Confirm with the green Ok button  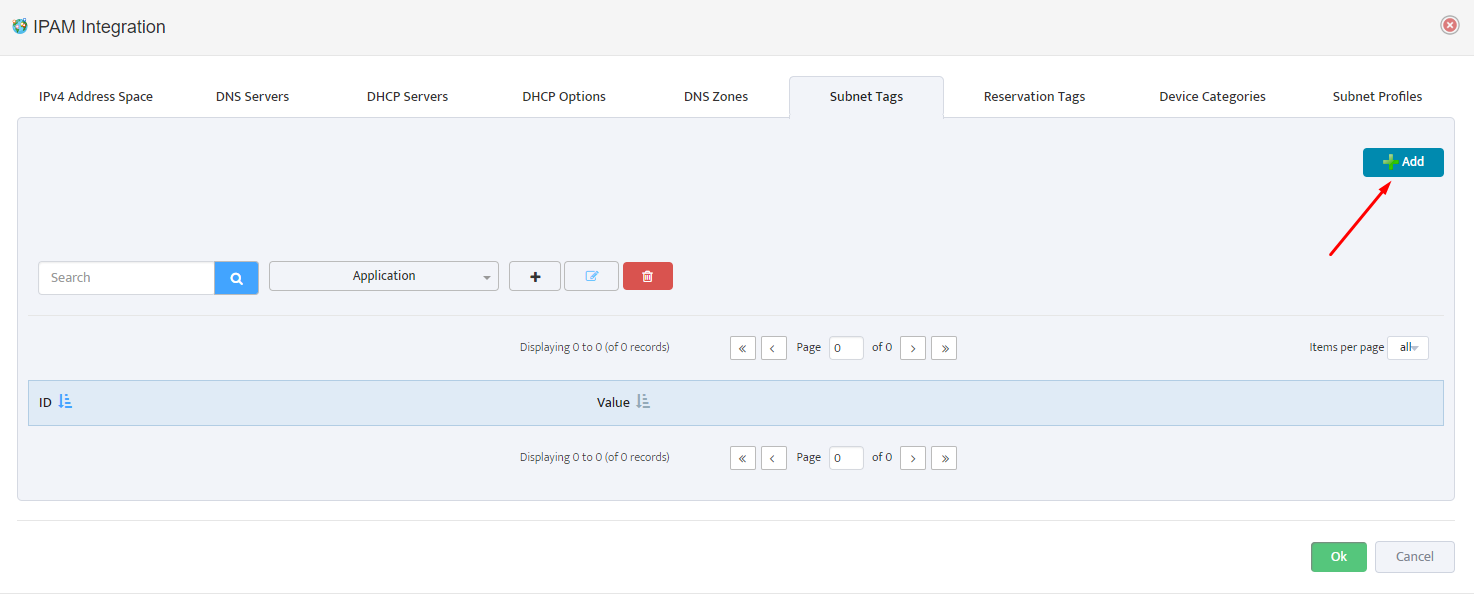[1338, 557]
